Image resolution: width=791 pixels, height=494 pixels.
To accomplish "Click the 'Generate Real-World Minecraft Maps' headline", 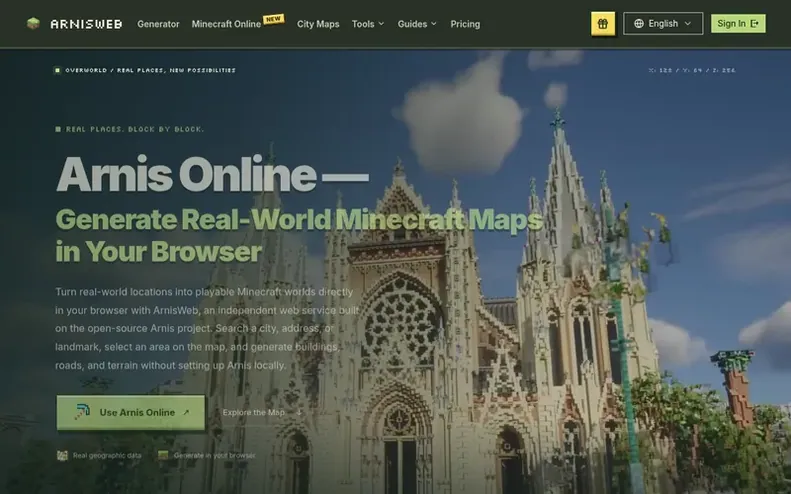I will tap(299, 219).
